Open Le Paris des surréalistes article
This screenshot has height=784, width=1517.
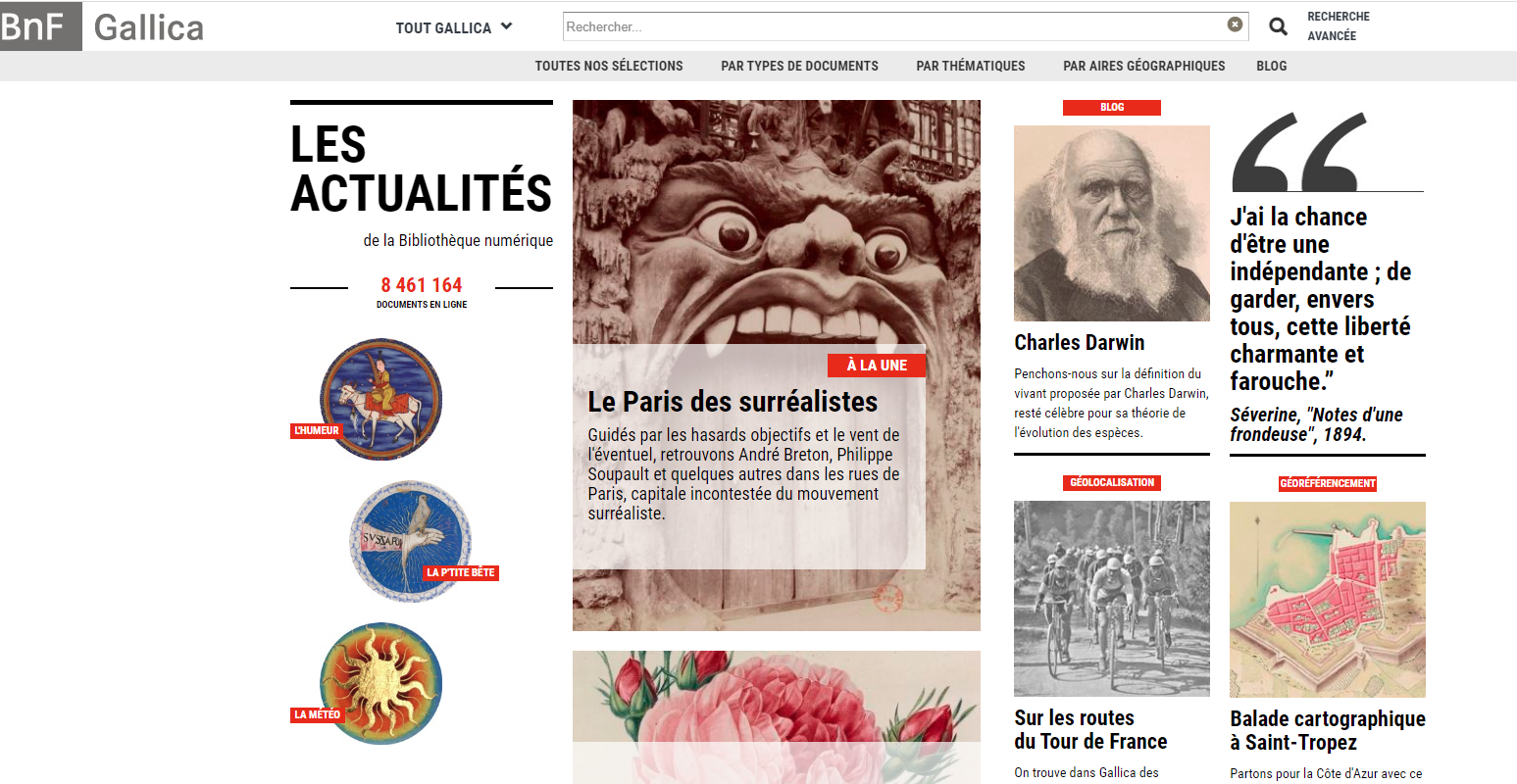(x=733, y=402)
